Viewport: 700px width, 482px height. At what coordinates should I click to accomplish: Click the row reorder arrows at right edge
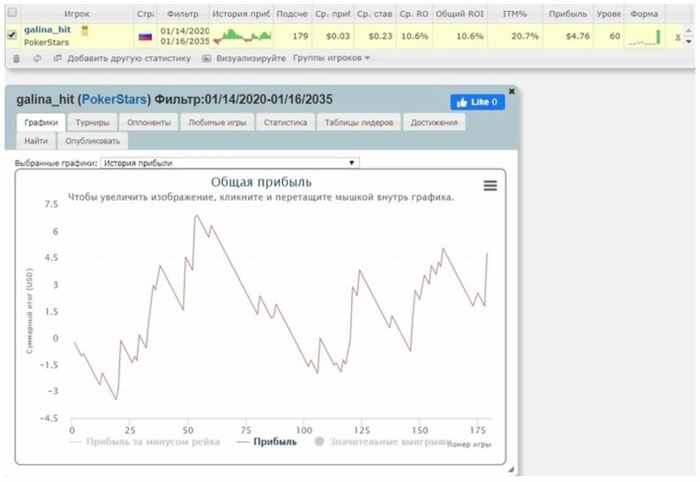tap(688, 36)
